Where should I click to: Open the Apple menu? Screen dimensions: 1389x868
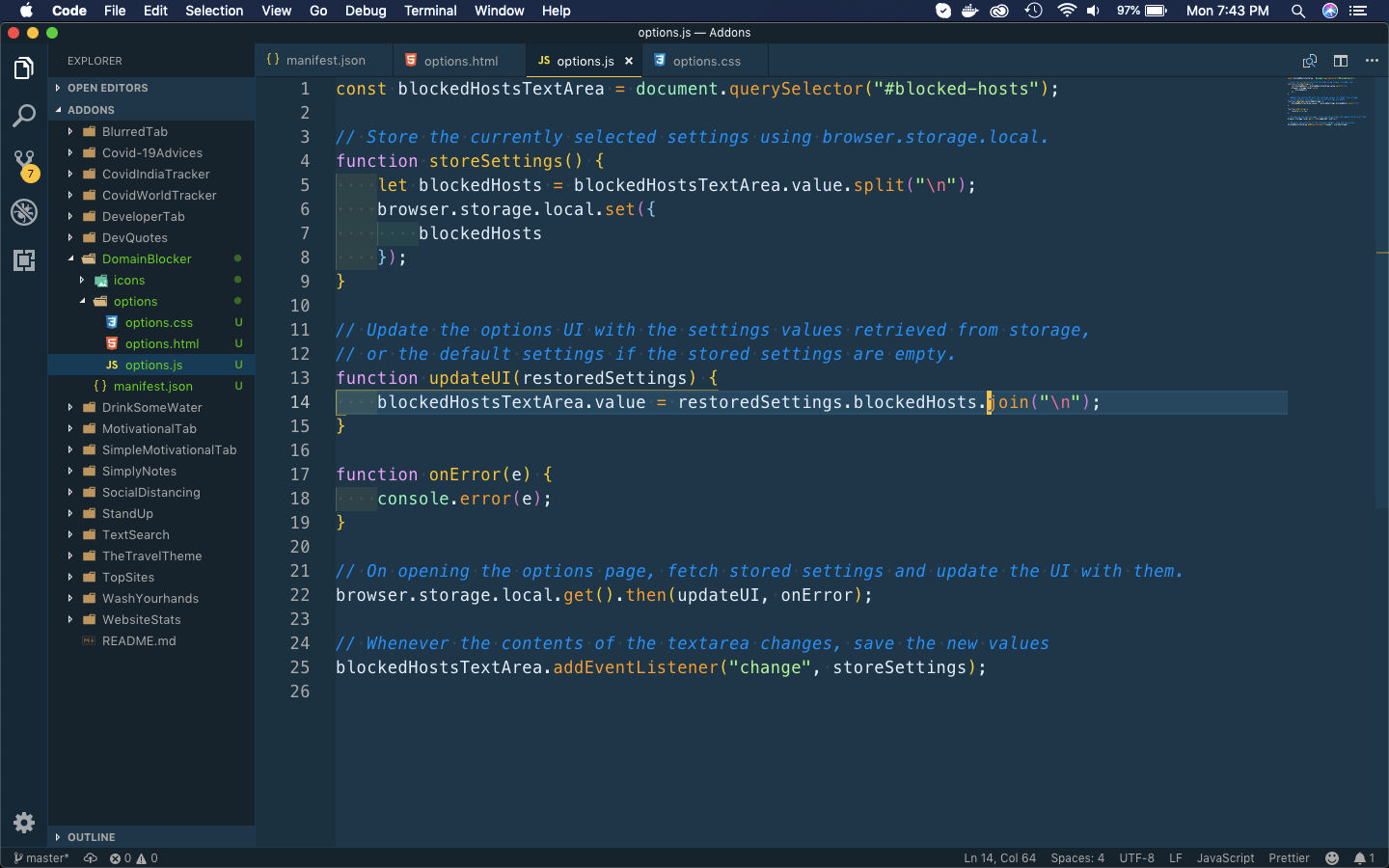tap(26, 11)
